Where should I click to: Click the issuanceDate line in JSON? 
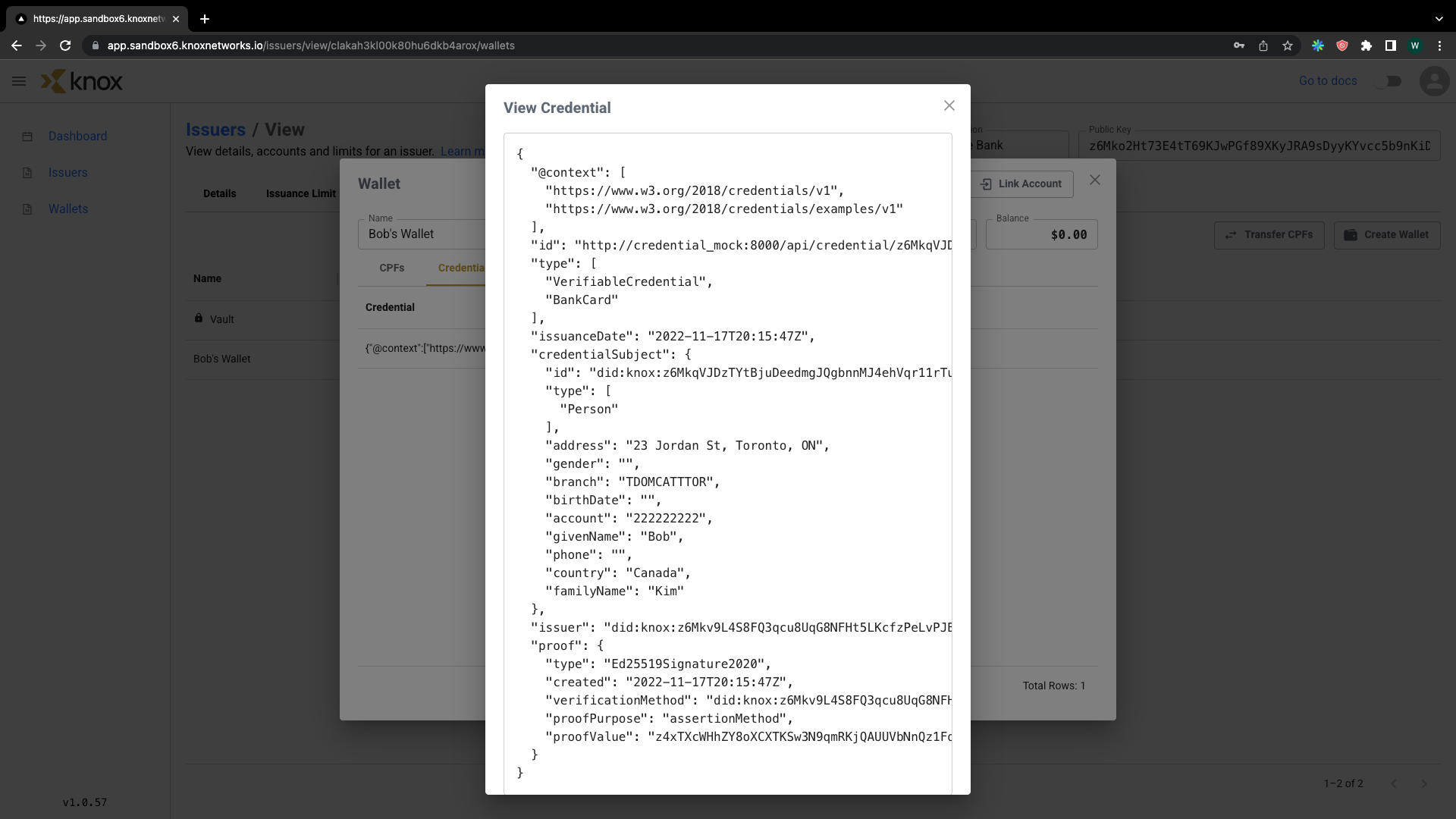click(x=673, y=337)
